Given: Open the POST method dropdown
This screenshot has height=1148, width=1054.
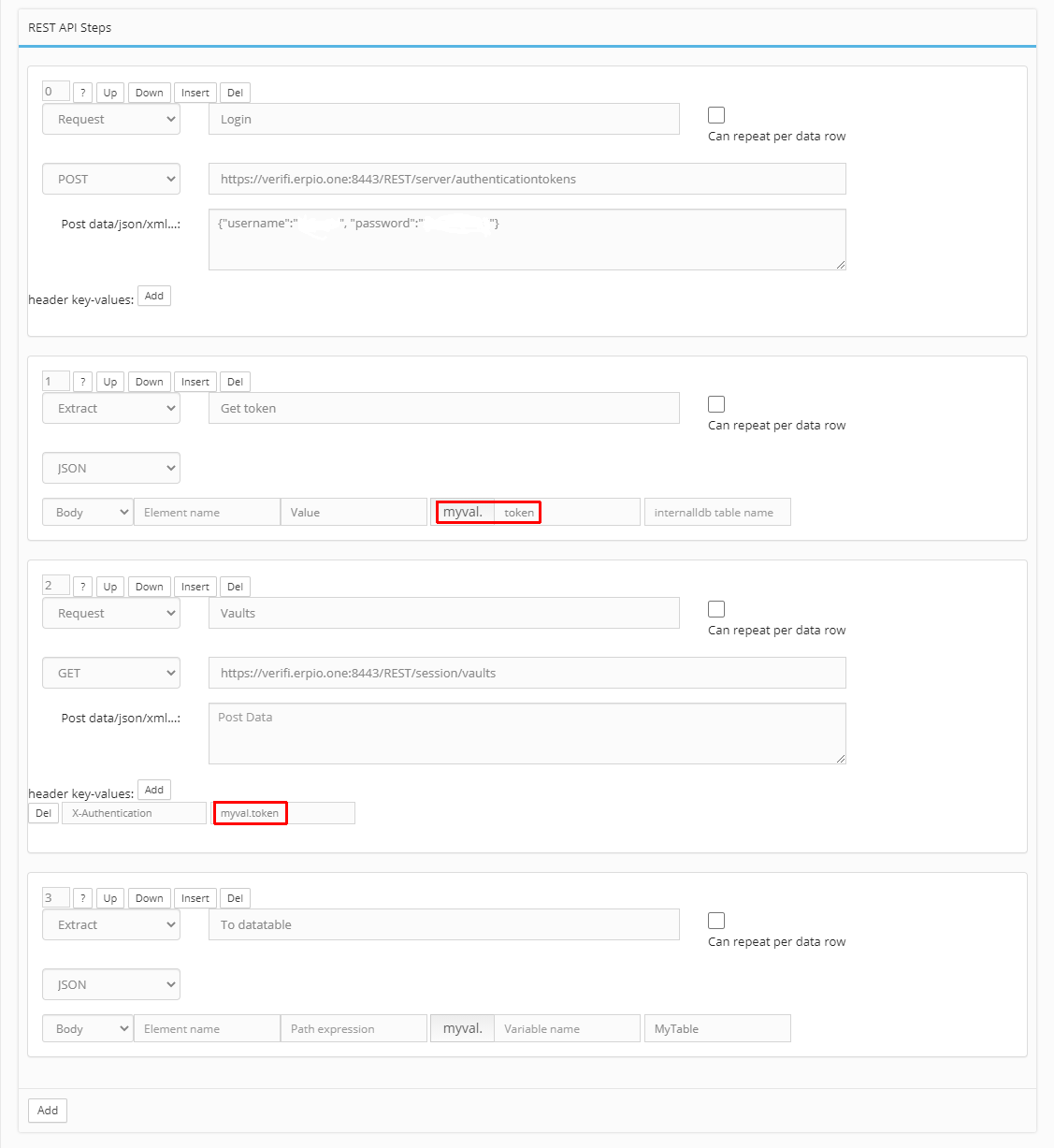Looking at the screenshot, I should coord(111,179).
